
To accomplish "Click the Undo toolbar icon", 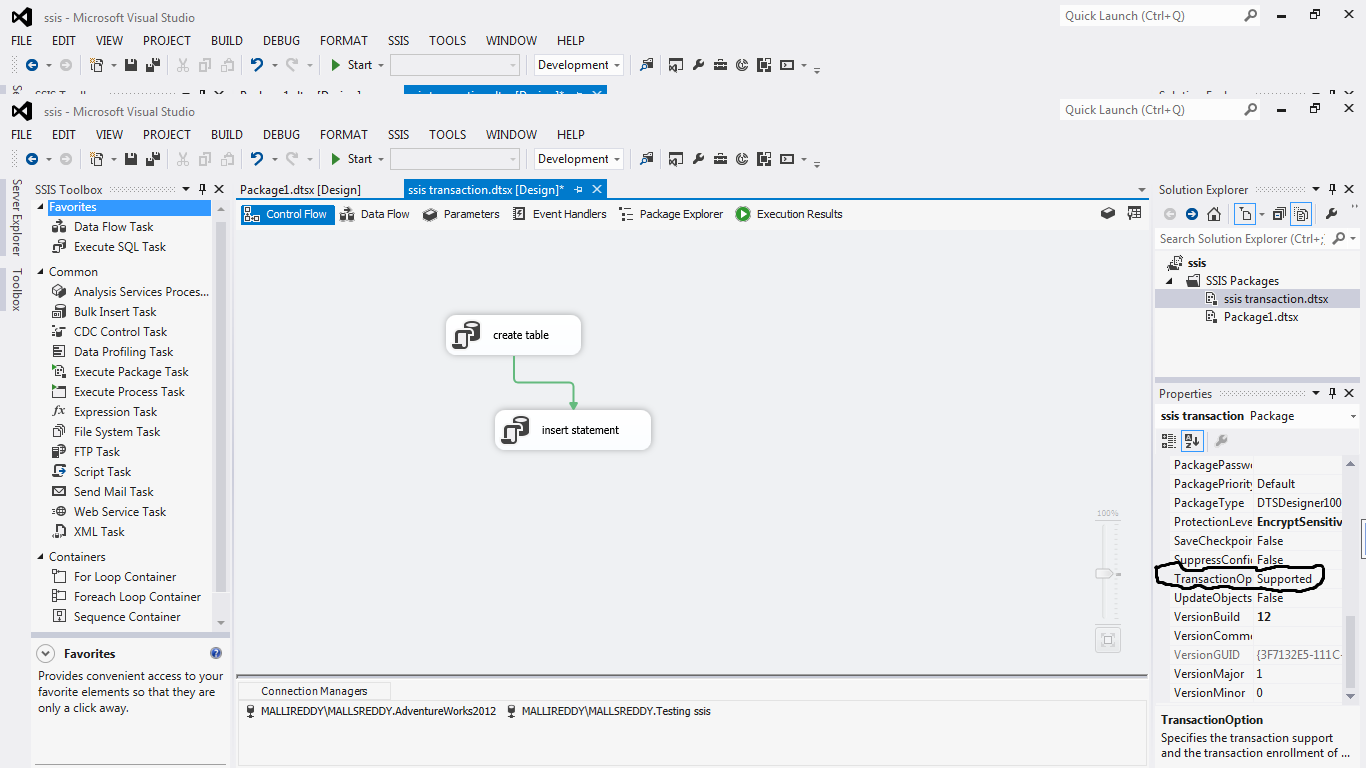I will point(258,158).
